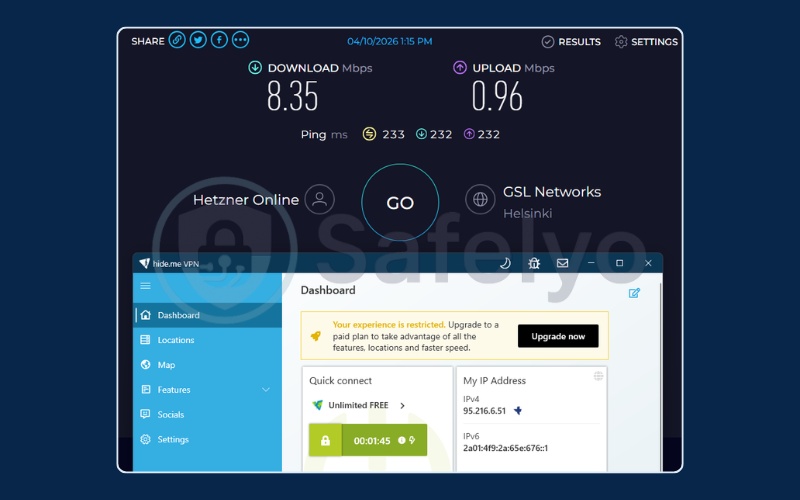Expand the Features chevron arrow
800x500 pixels.
point(266,390)
